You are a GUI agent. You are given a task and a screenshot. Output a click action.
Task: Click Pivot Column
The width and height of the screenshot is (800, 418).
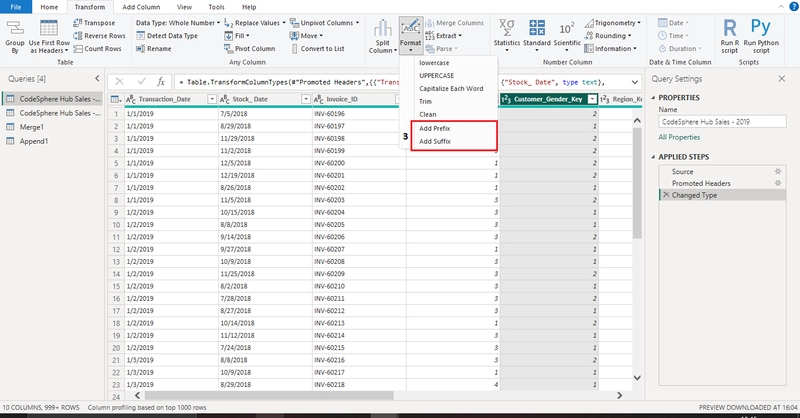point(249,48)
